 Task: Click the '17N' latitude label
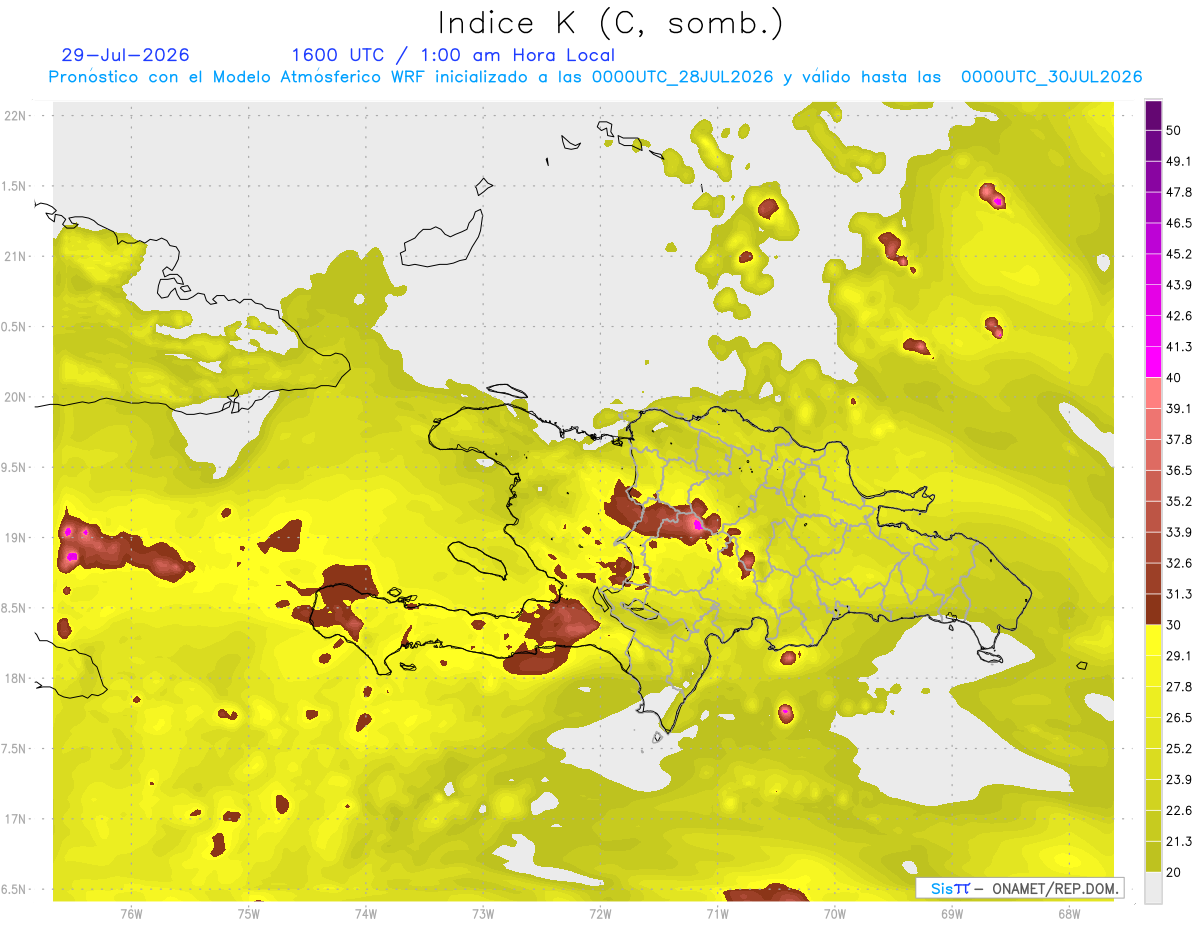click(17, 820)
